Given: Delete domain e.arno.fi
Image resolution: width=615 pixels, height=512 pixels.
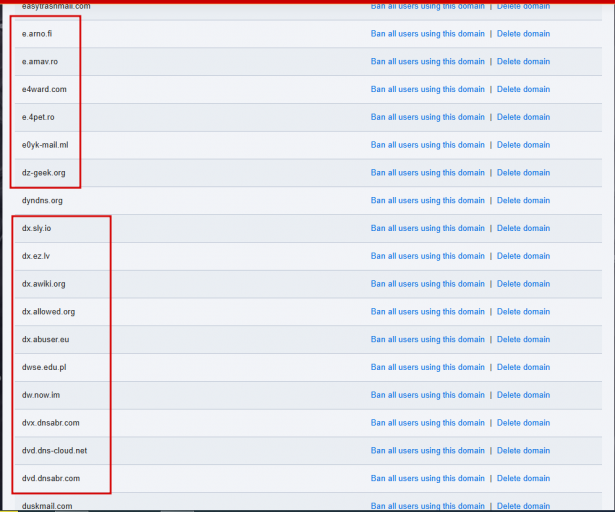Looking at the screenshot, I should (523, 34).
